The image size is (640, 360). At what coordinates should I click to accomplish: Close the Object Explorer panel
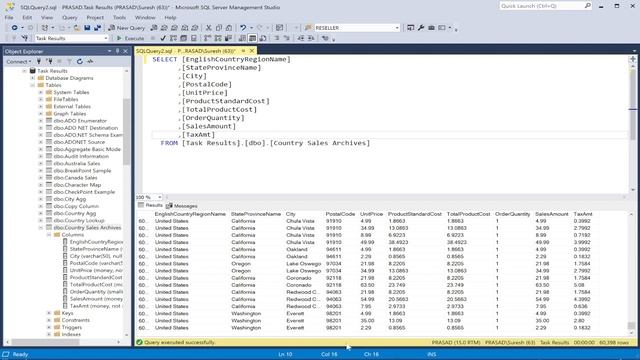[126, 51]
